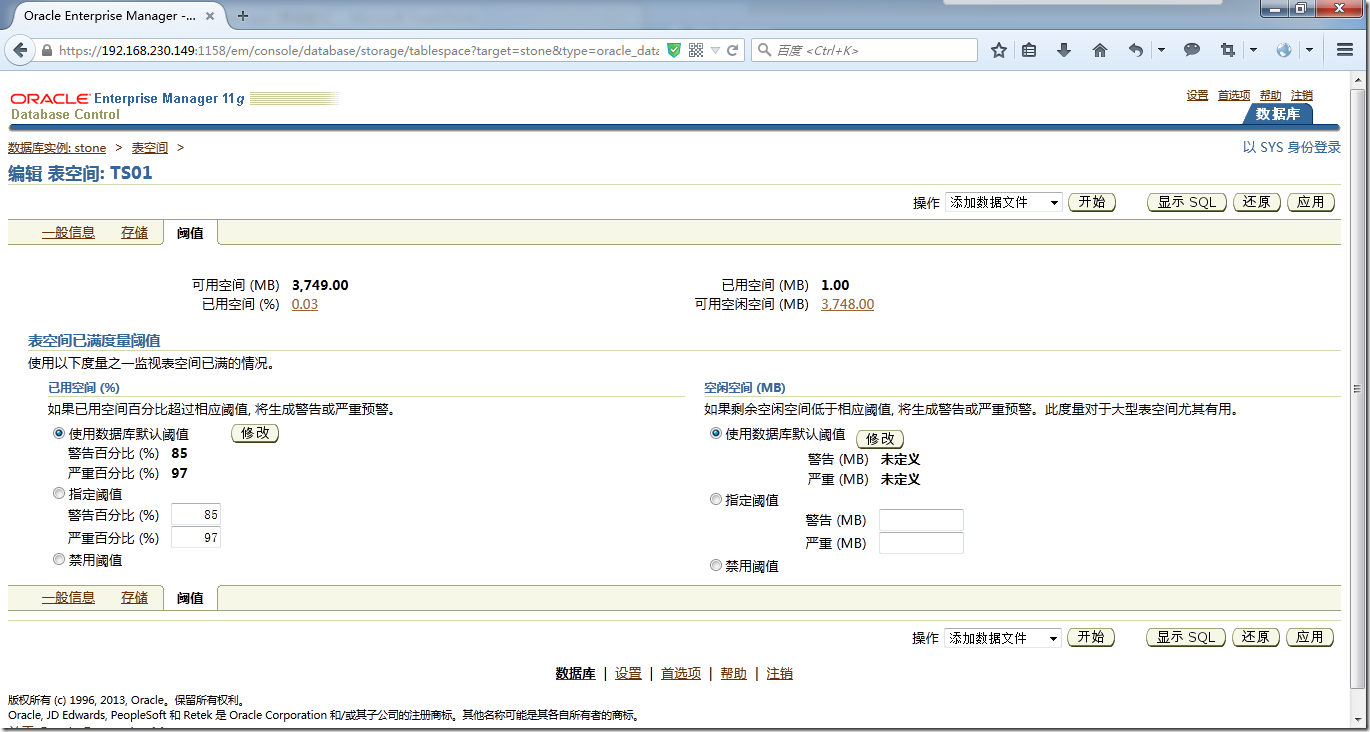Open the 数据库 tab in the header
The height and width of the screenshot is (732, 1370).
pyautogui.click(x=1278, y=114)
